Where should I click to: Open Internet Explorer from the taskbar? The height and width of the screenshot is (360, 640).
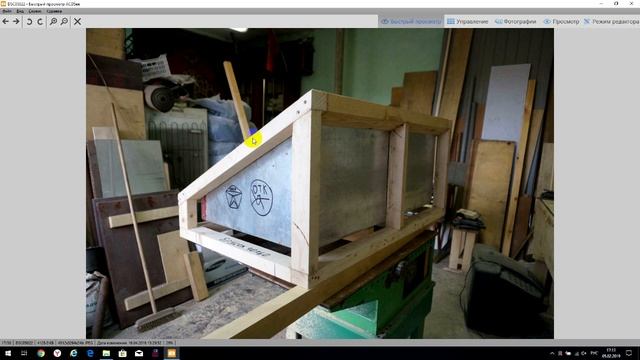tap(73, 353)
